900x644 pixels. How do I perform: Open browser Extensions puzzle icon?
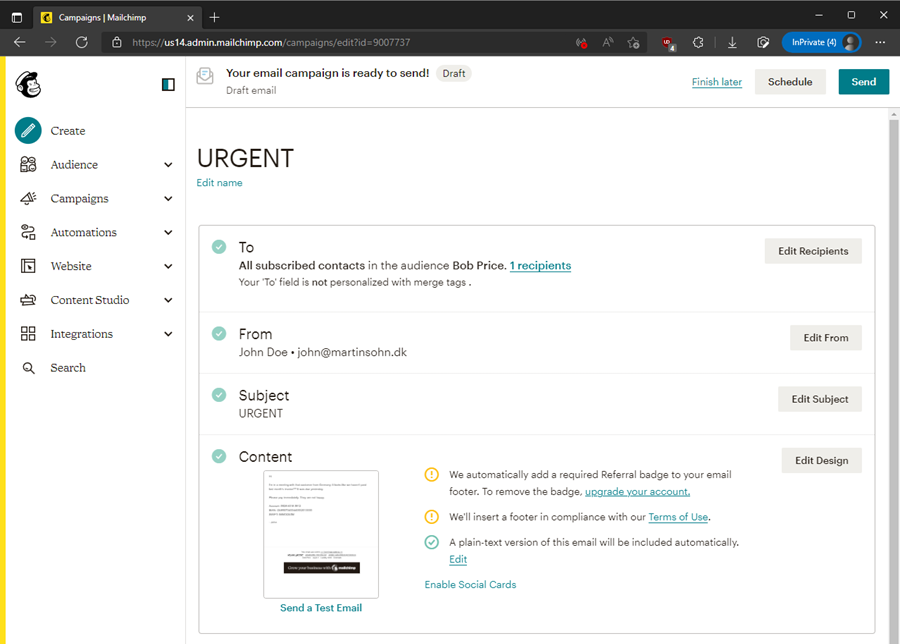point(698,42)
